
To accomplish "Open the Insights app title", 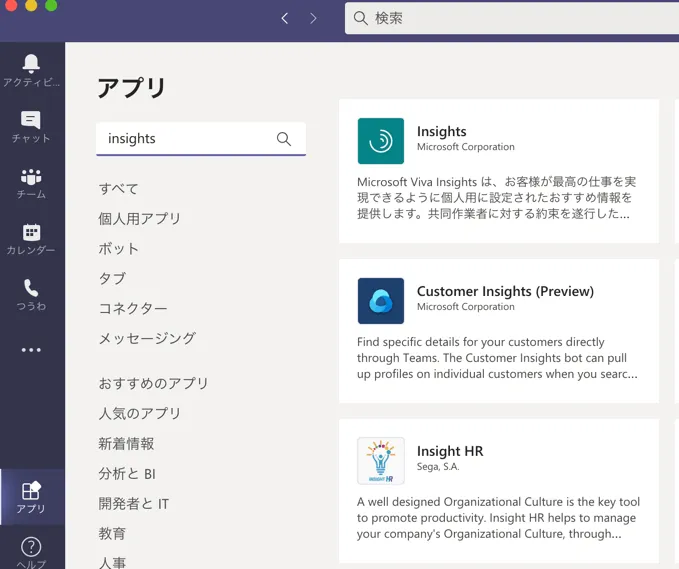I will click(x=441, y=131).
